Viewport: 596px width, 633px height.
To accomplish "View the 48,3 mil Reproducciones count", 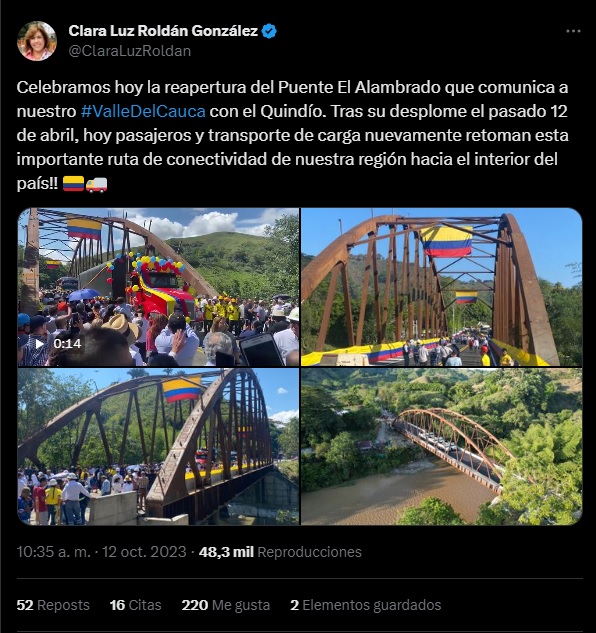I will click(280, 552).
